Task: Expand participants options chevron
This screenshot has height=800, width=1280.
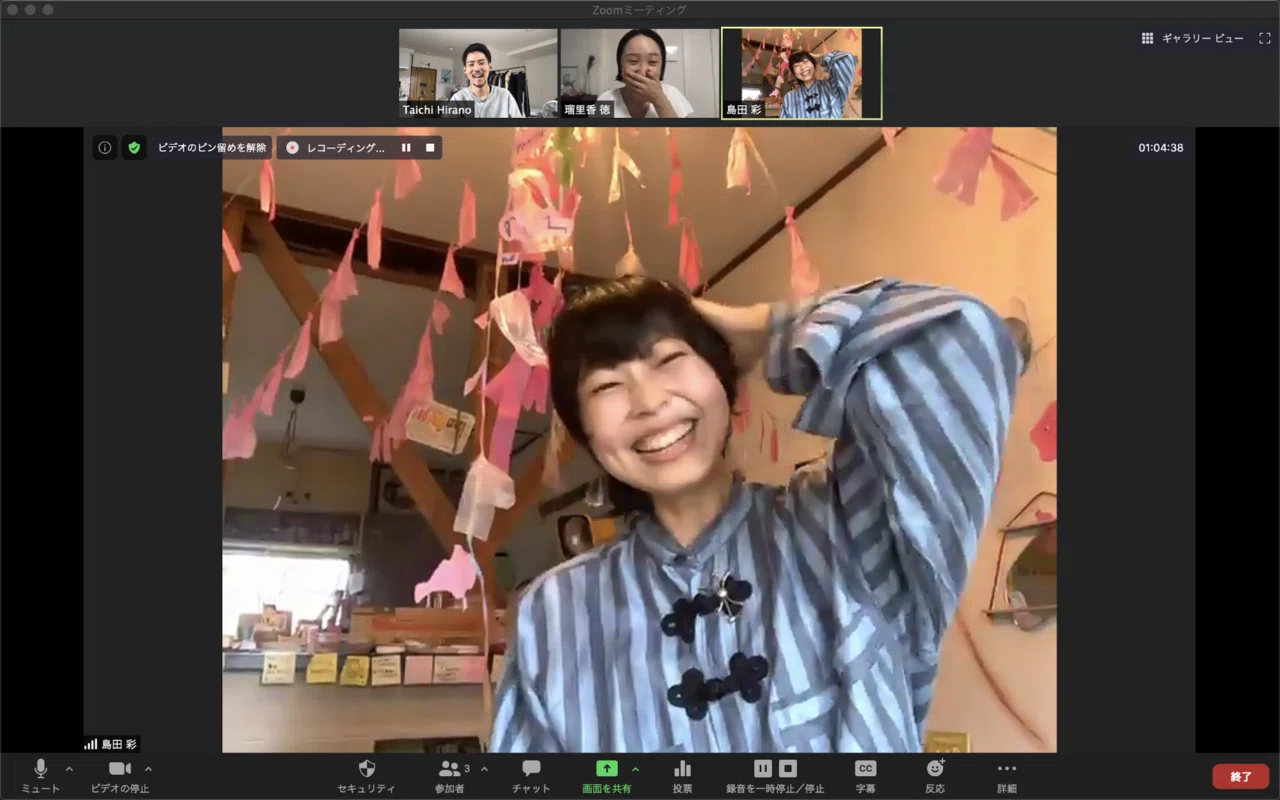Action: pyautogui.click(x=484, y=769)
